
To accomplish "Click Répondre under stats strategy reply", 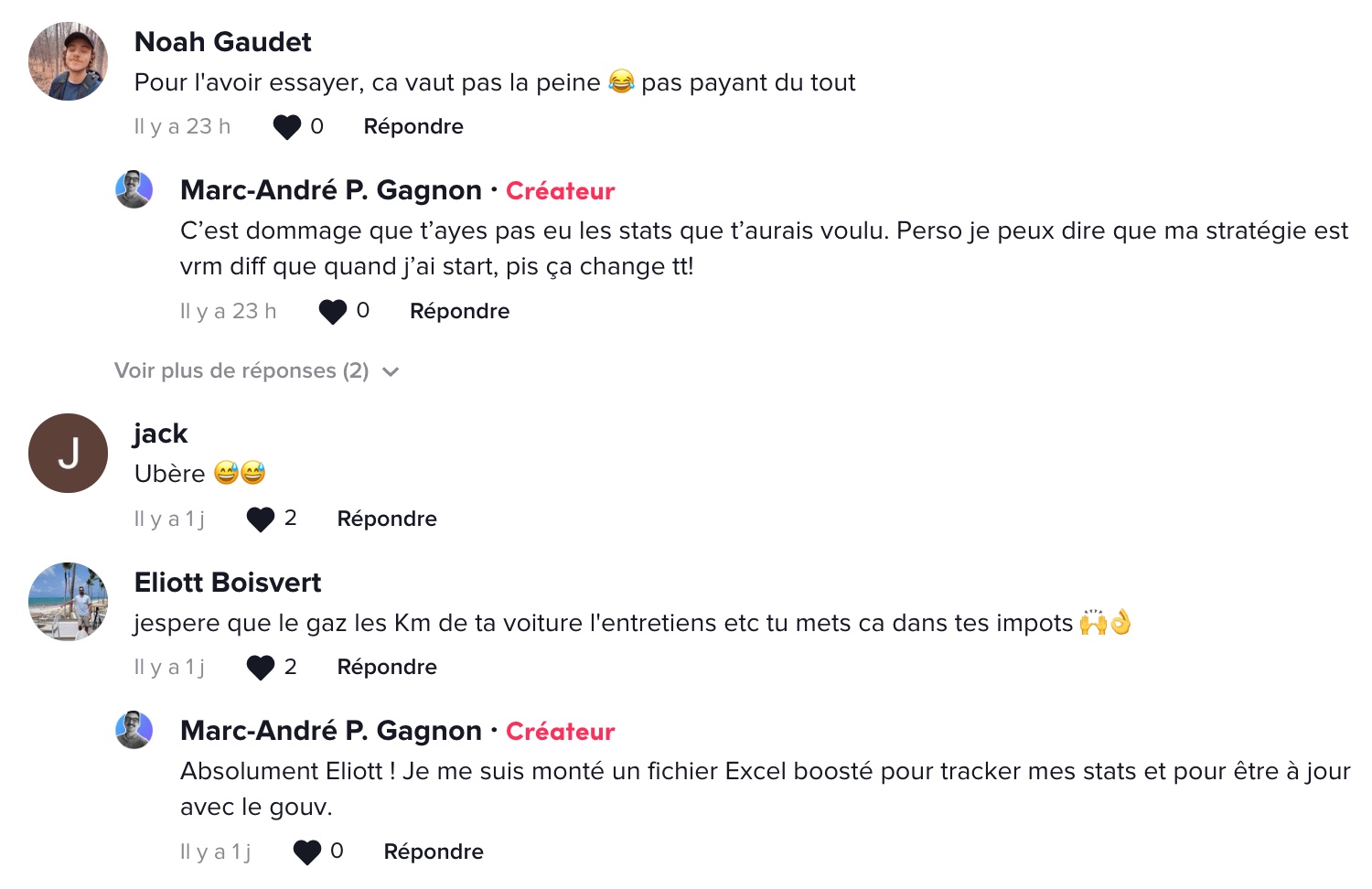I will pos(459,311).
